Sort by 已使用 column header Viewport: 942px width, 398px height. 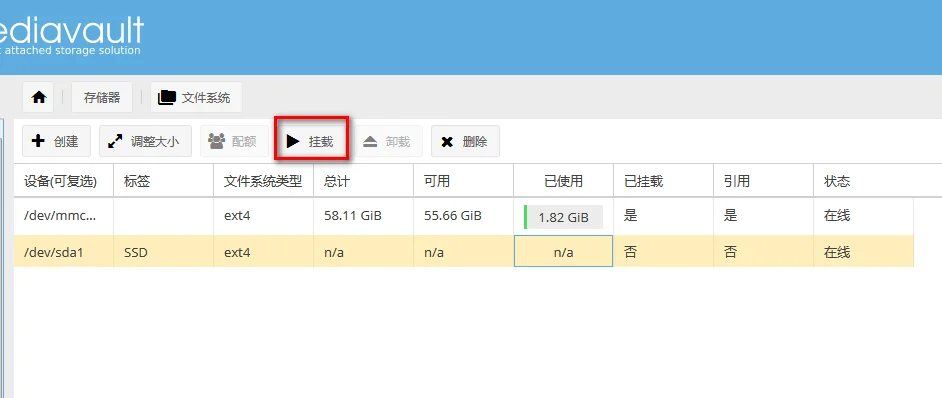(564, 181)
